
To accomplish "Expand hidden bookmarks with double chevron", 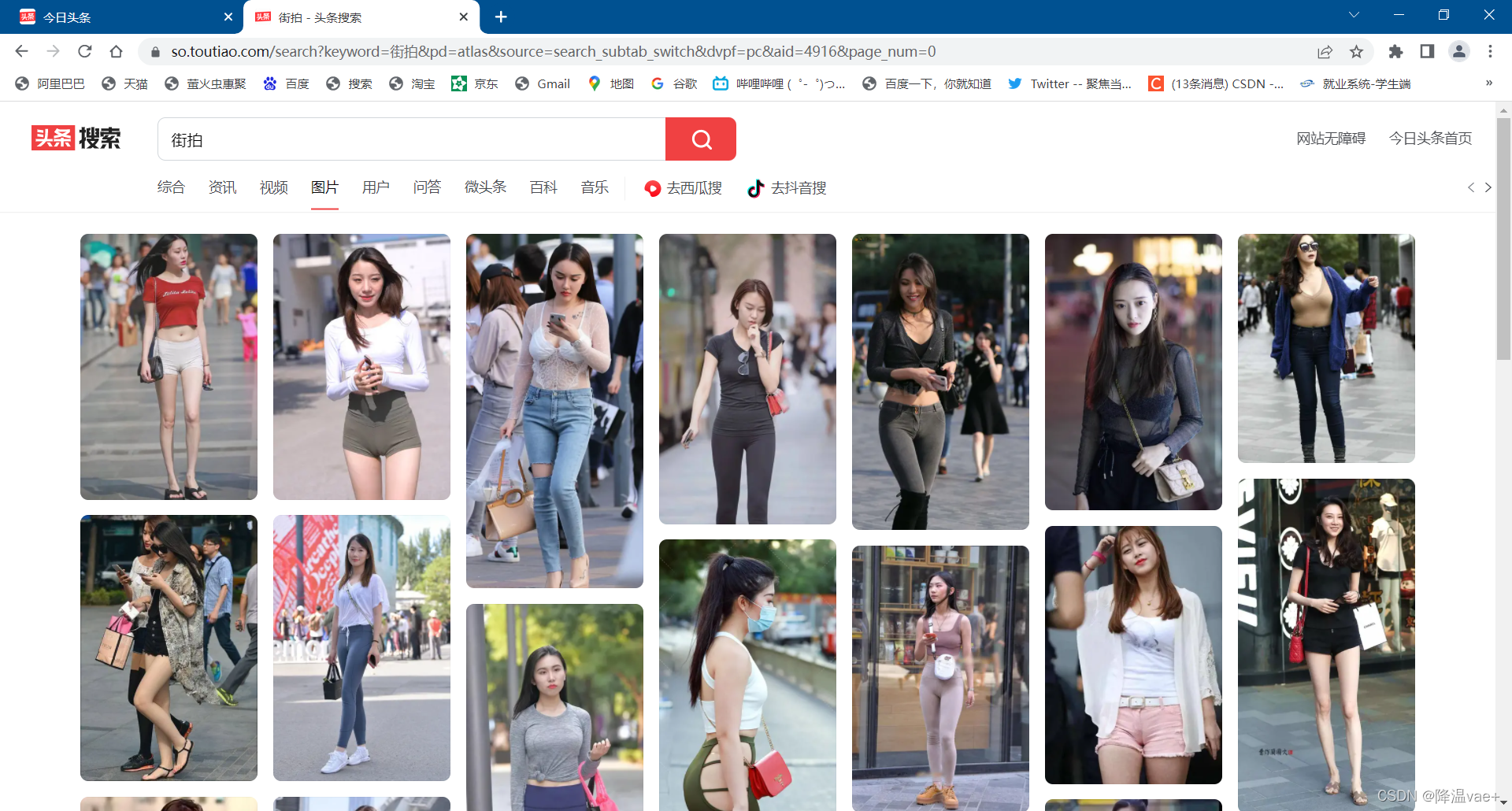I will click(1488, 83).
